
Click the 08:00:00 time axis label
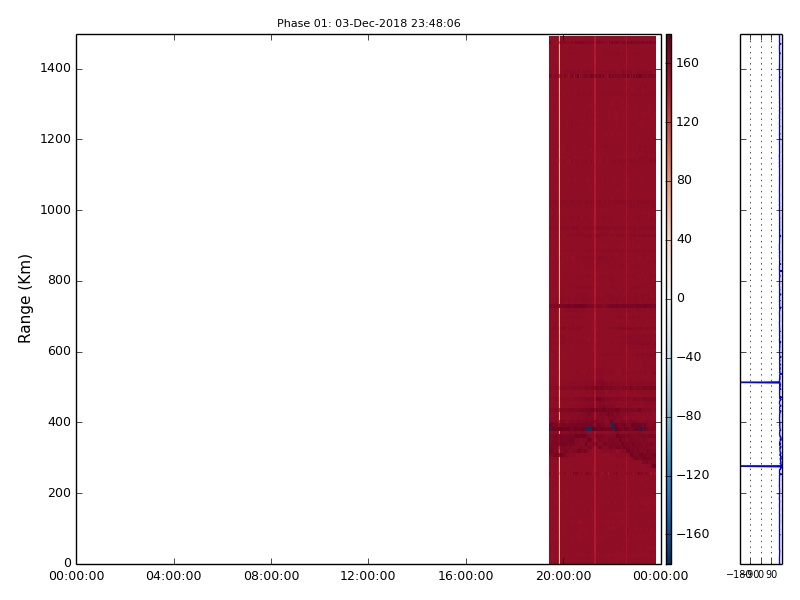[271, 576]
